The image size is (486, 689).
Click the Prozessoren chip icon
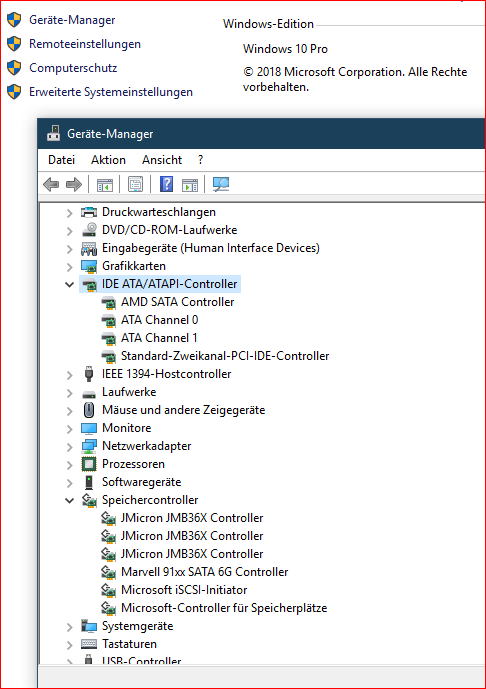click(x=89, y=464)
